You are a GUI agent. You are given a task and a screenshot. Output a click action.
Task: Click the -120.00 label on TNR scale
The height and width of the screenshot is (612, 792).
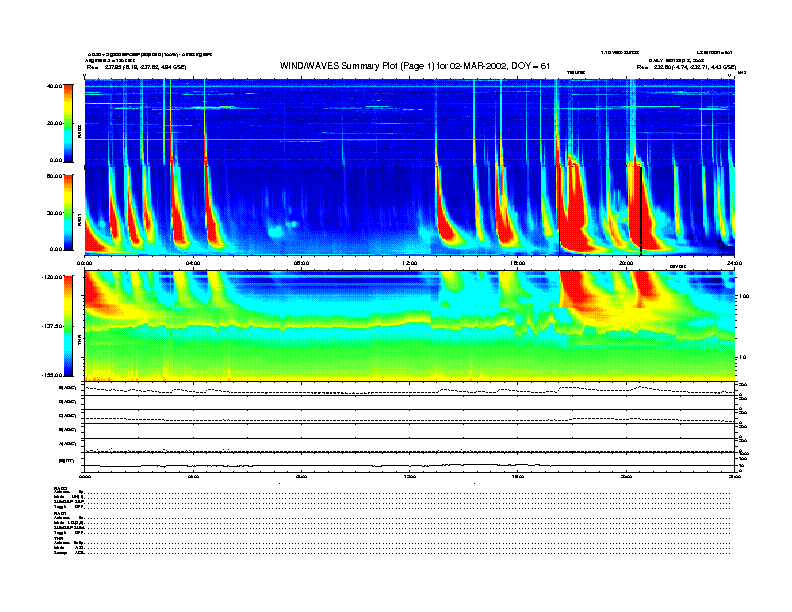tap(52, 277)
